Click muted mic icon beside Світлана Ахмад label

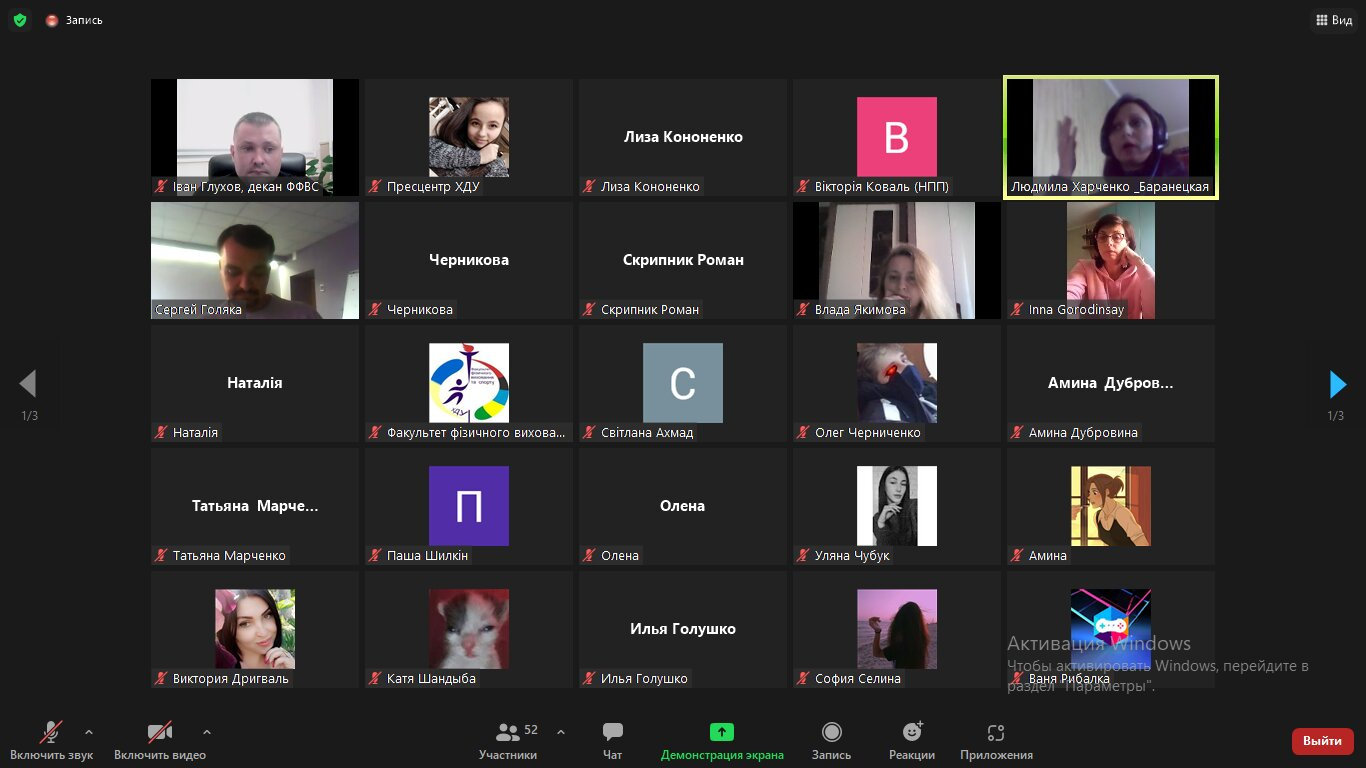click(590, 432)
